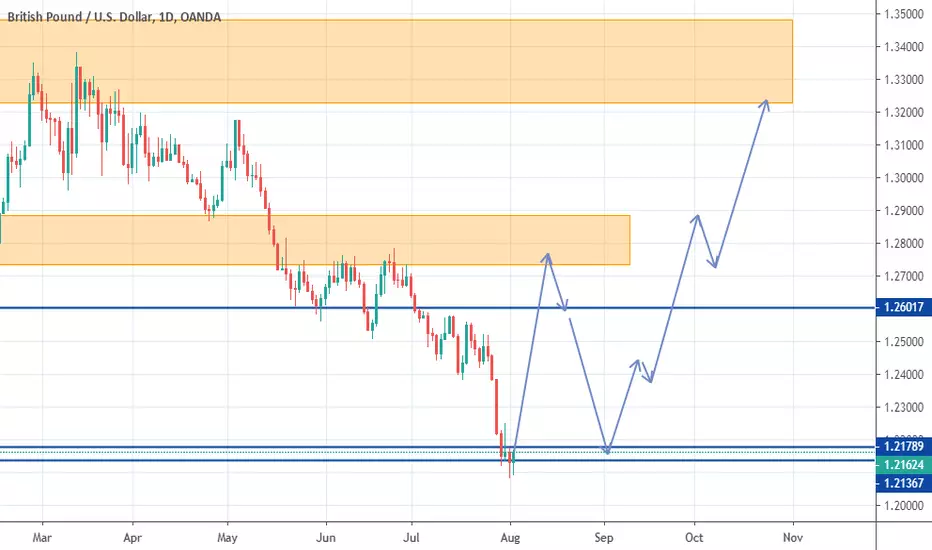Image resolution: width=932 pixels, height=550 pixels.
Task: Select the lower orange supply zone rectangle
Action: pos(314,240)
